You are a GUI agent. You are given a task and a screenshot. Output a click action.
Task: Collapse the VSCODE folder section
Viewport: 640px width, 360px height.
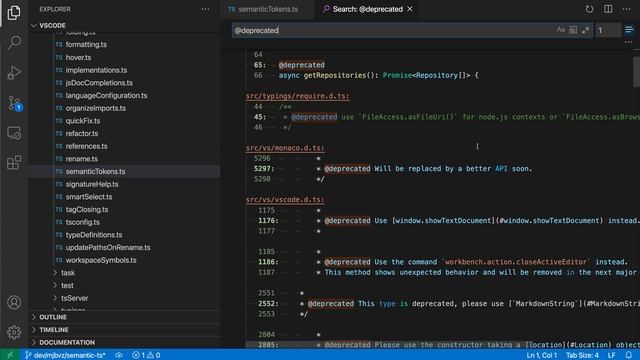pos(124,25)
